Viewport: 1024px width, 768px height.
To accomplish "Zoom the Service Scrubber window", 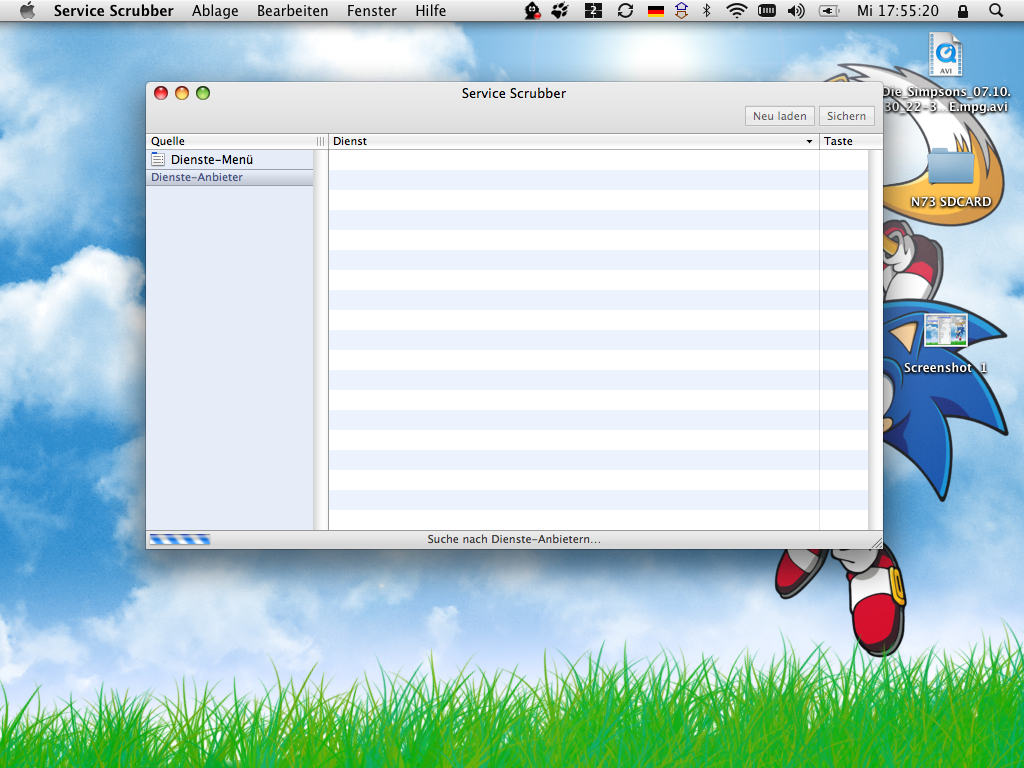I will coord(203,93).
